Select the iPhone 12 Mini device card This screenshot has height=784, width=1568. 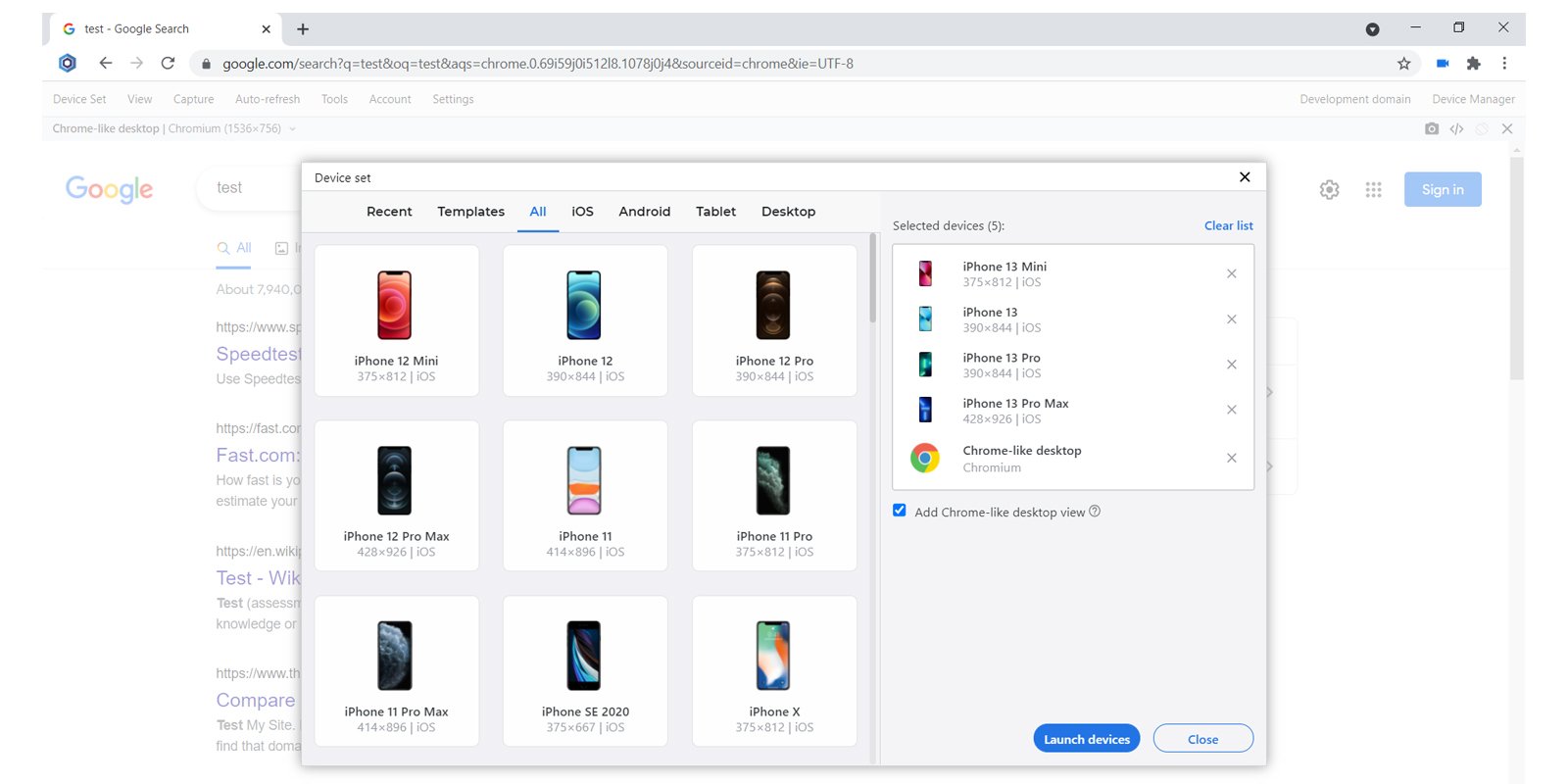(397, 320)
